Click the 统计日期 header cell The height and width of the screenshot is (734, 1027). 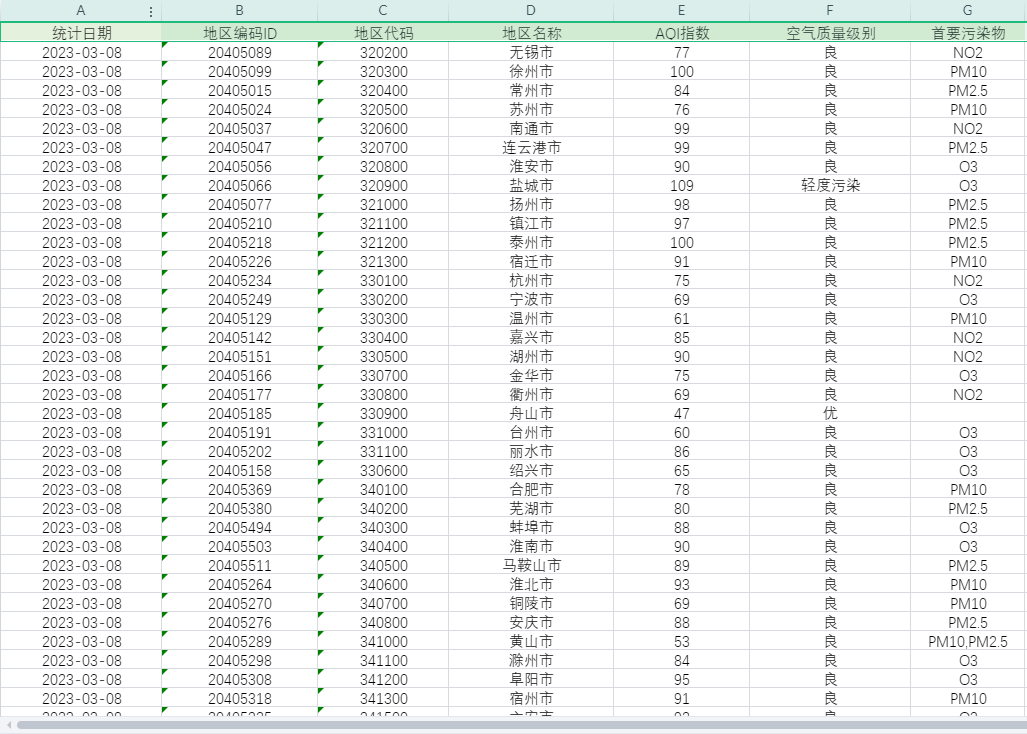coord(81,33)
